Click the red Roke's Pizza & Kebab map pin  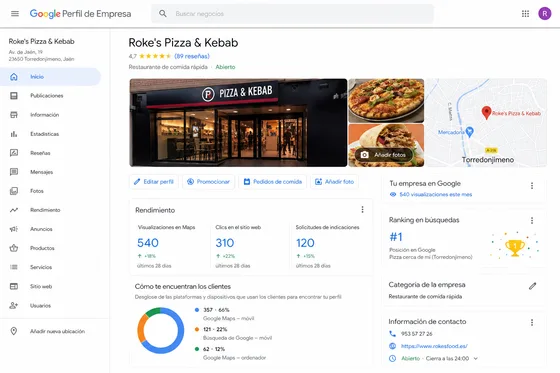pyautogui.click(x=486, y=113)
